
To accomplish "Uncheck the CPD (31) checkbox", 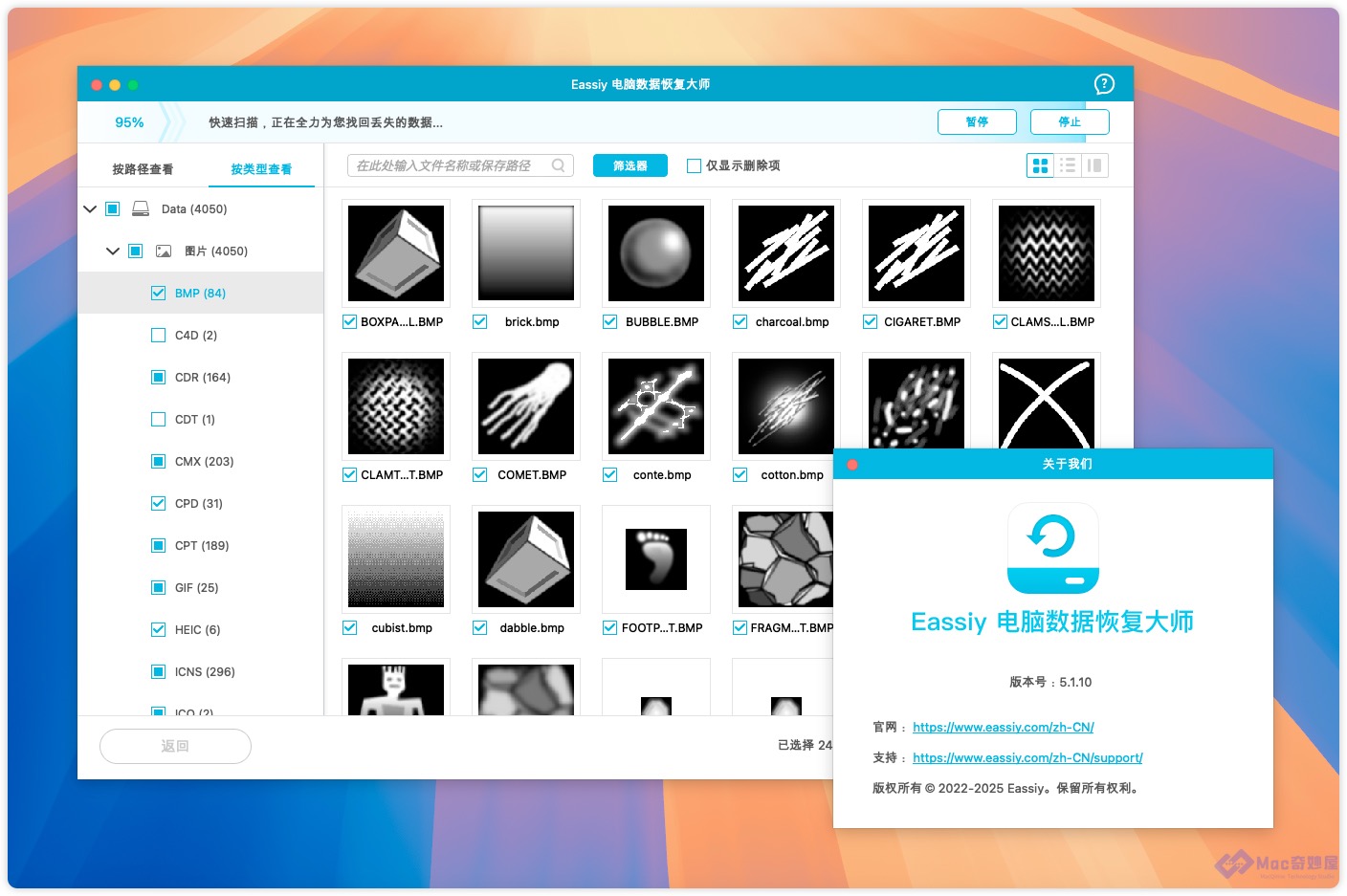I will click(x=159, y=503).
